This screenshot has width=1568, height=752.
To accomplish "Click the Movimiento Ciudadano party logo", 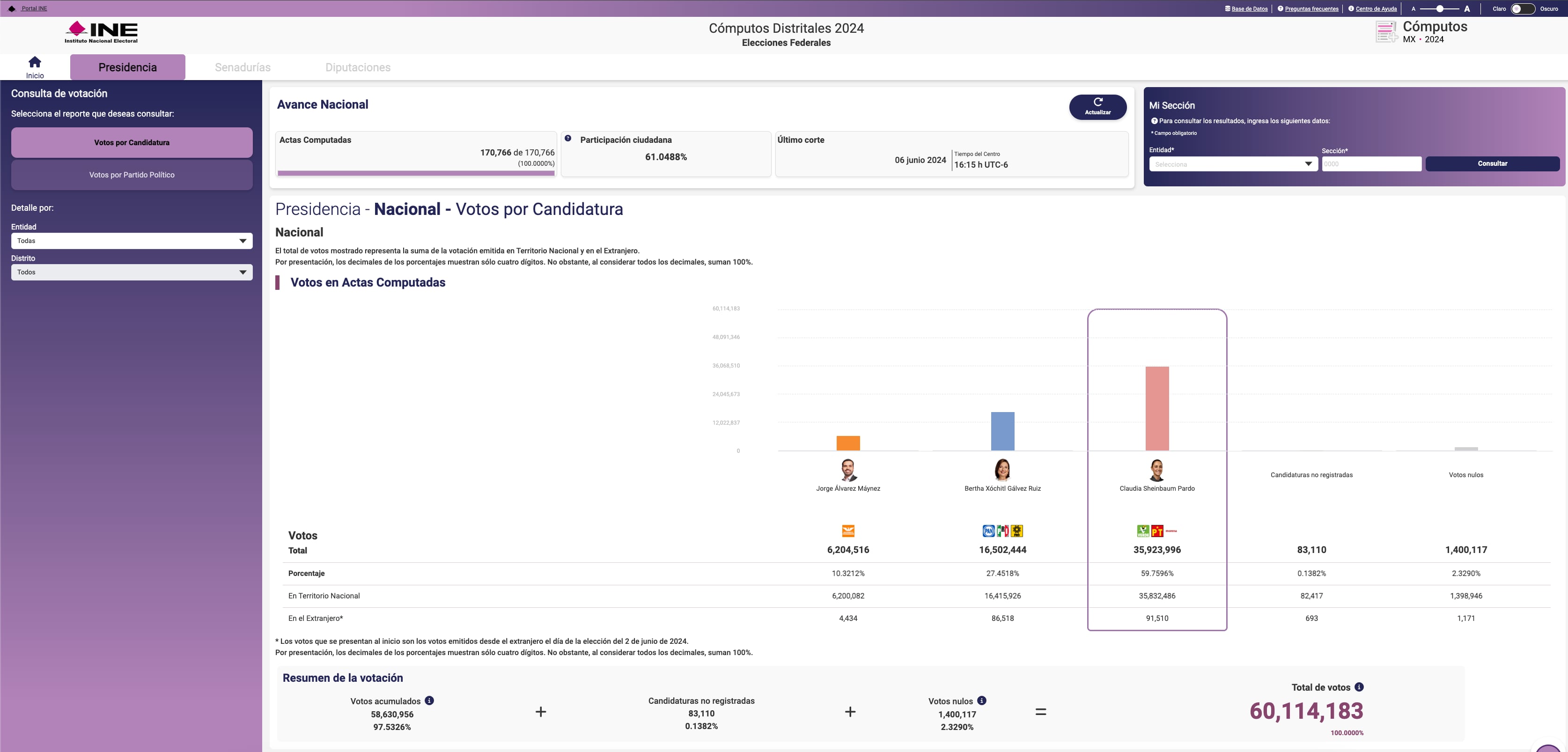I will (848, 531).
